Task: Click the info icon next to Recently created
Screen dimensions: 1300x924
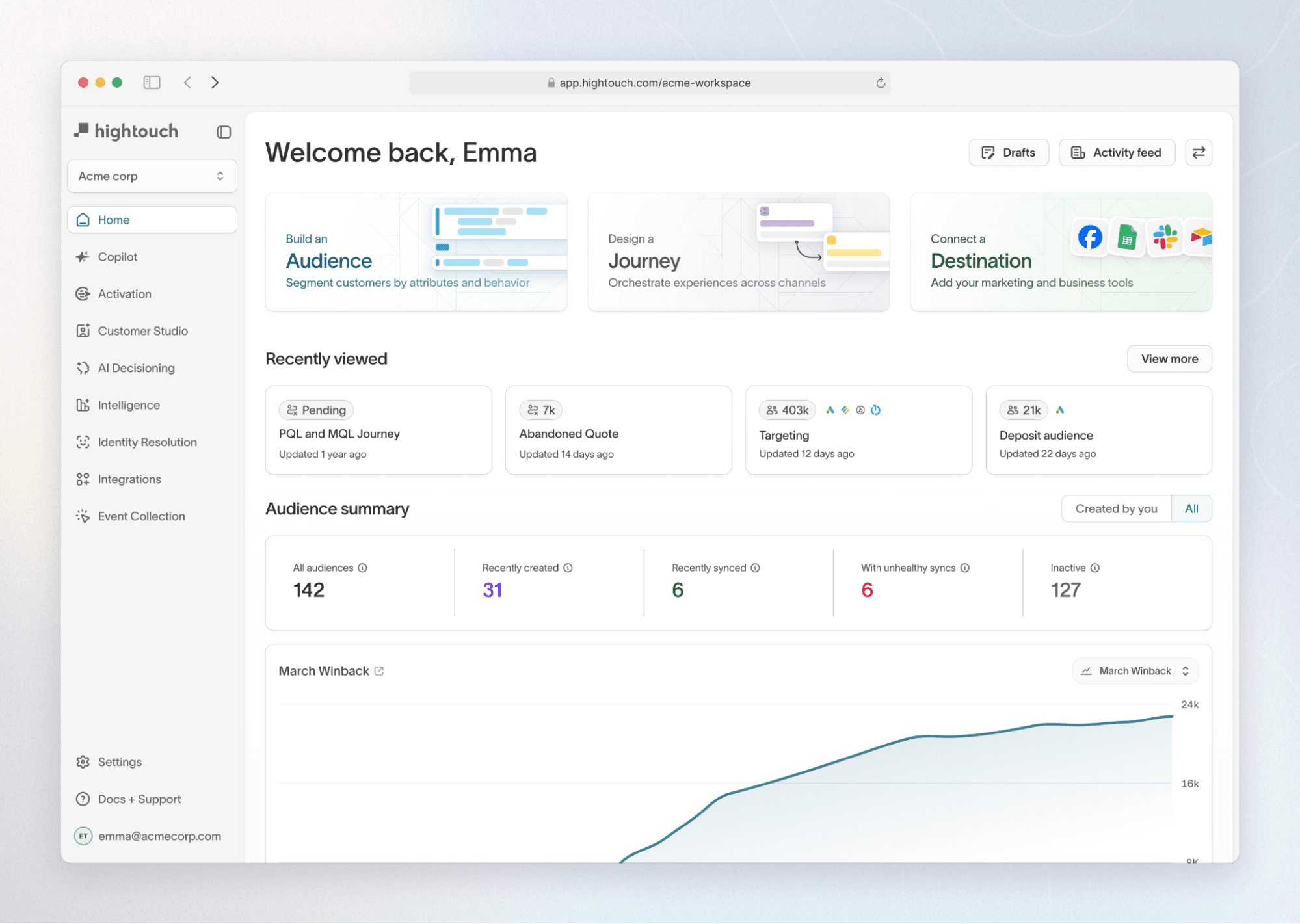Action: (x=568, y=568)
